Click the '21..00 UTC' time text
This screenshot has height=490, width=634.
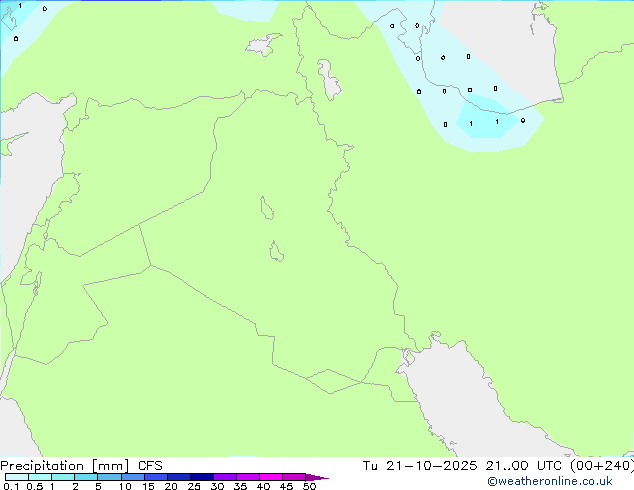pos(524,466)
